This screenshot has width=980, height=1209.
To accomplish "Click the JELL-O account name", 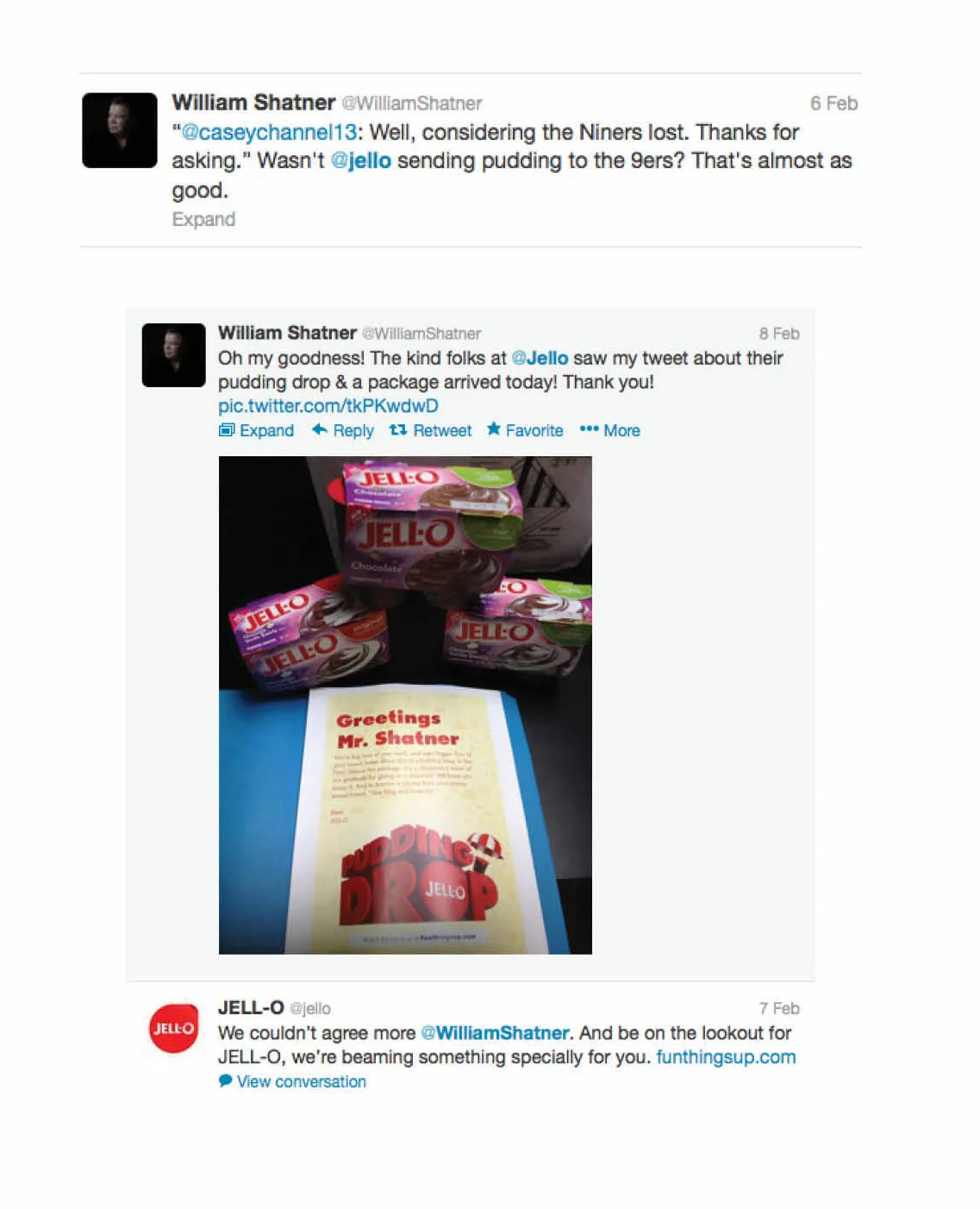I will pos(251,1007).
